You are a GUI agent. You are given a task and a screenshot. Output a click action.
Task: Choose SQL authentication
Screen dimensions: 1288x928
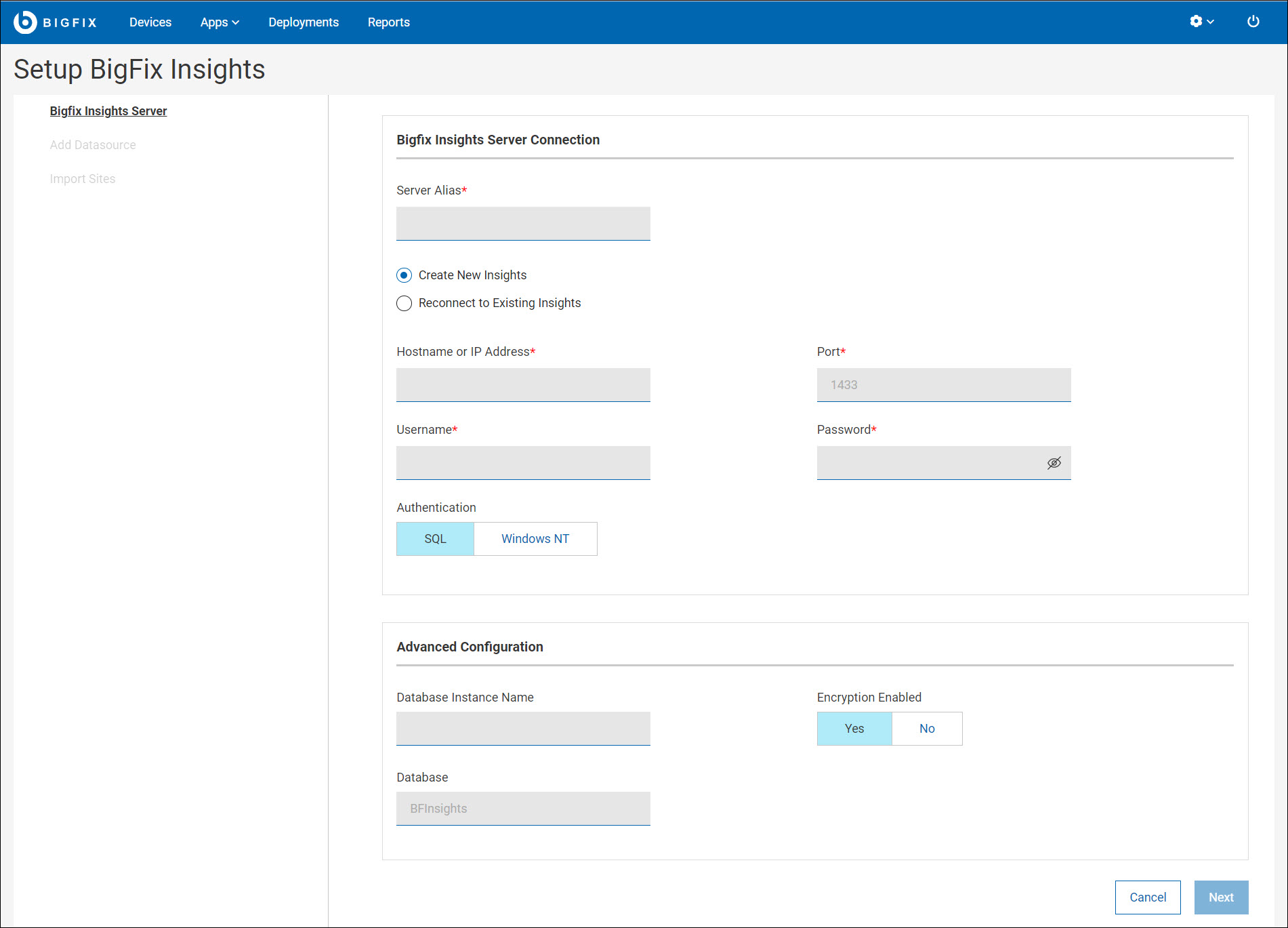tap(435, 539)
